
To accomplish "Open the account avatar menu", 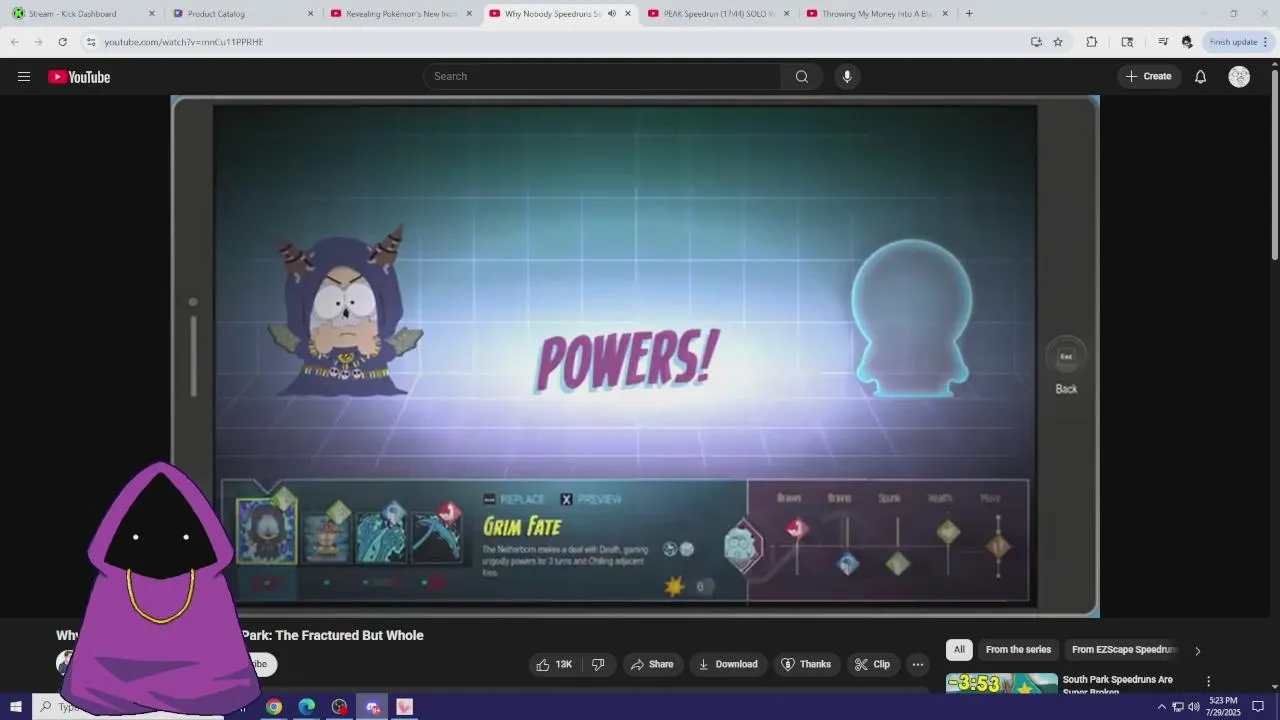I will coord(1239,77).
